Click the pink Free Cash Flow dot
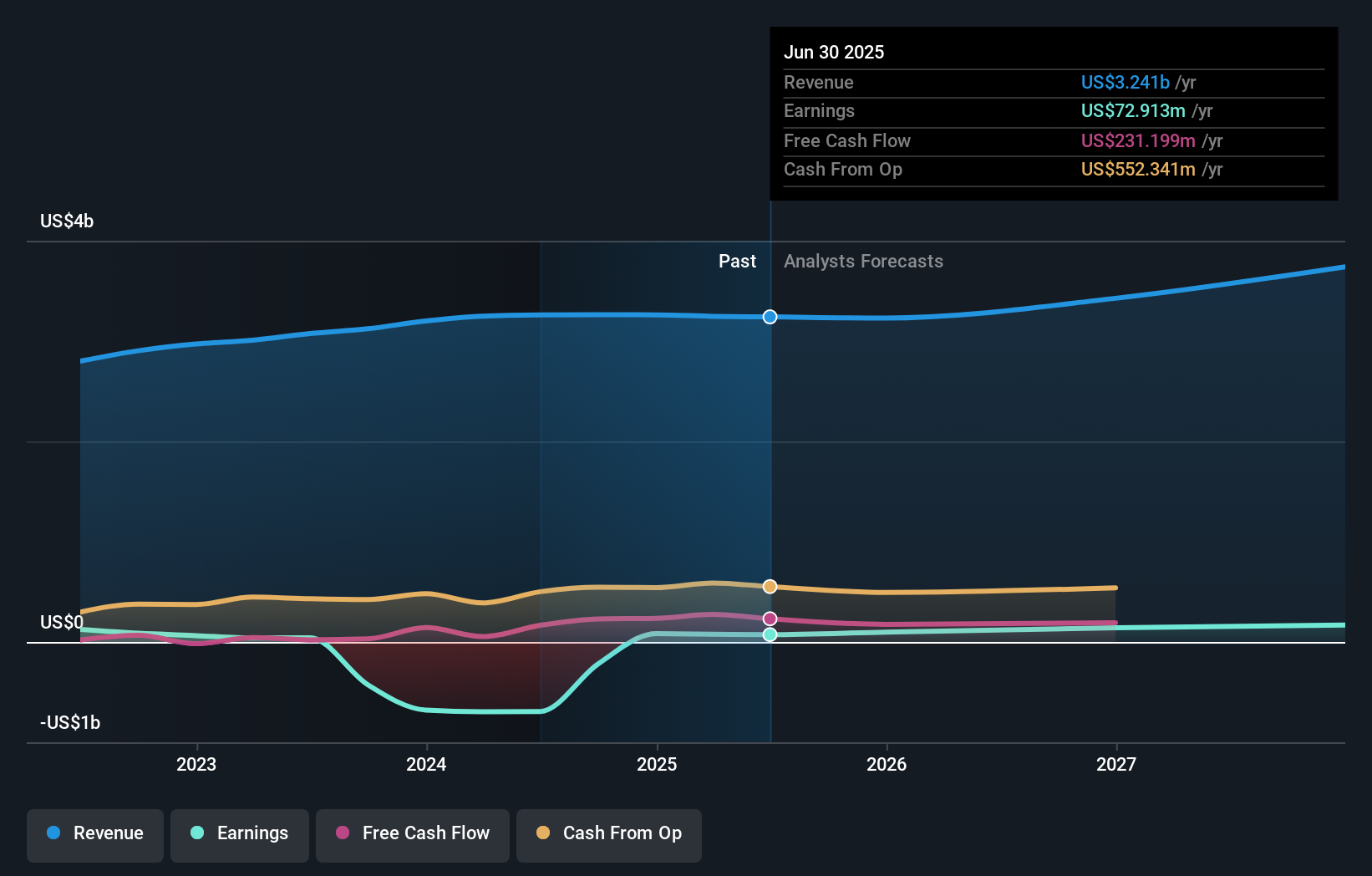Viewport: 1372px width, 876px height. [343, 833]
